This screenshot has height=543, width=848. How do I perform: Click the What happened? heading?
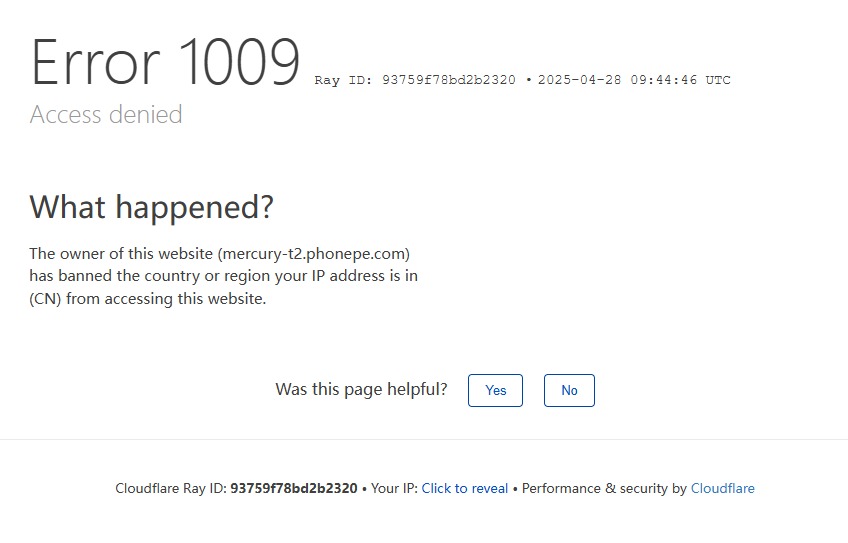151,207
